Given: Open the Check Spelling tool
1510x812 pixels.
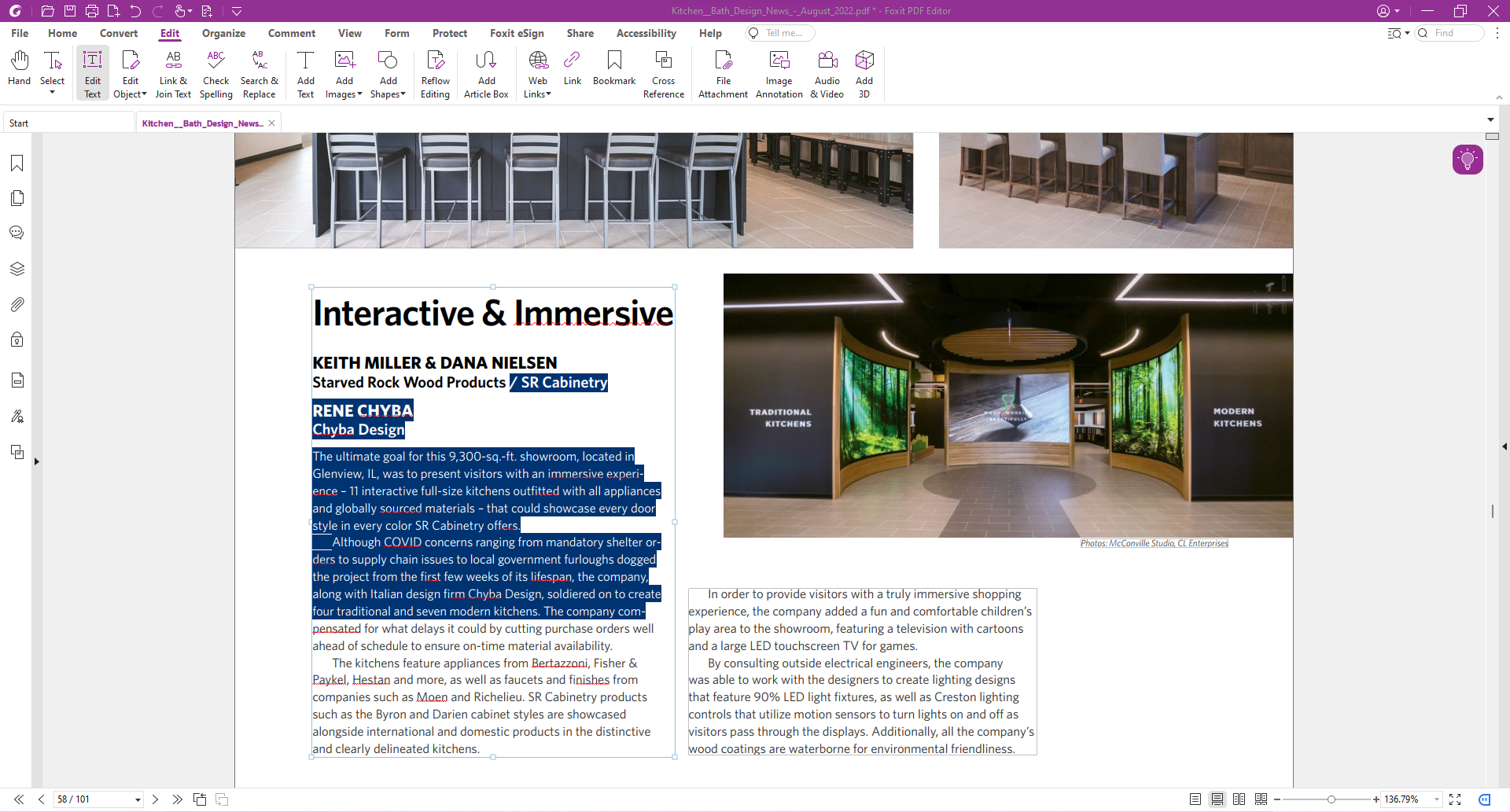Looking at the screenshot, I should 215,75.
